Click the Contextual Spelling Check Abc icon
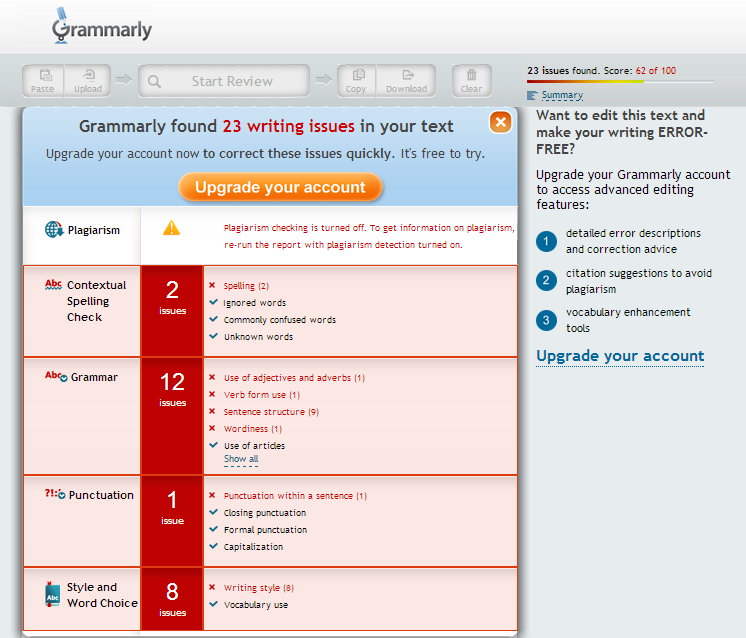The height and width of the screenshot is (638, 746). point(53,285)
